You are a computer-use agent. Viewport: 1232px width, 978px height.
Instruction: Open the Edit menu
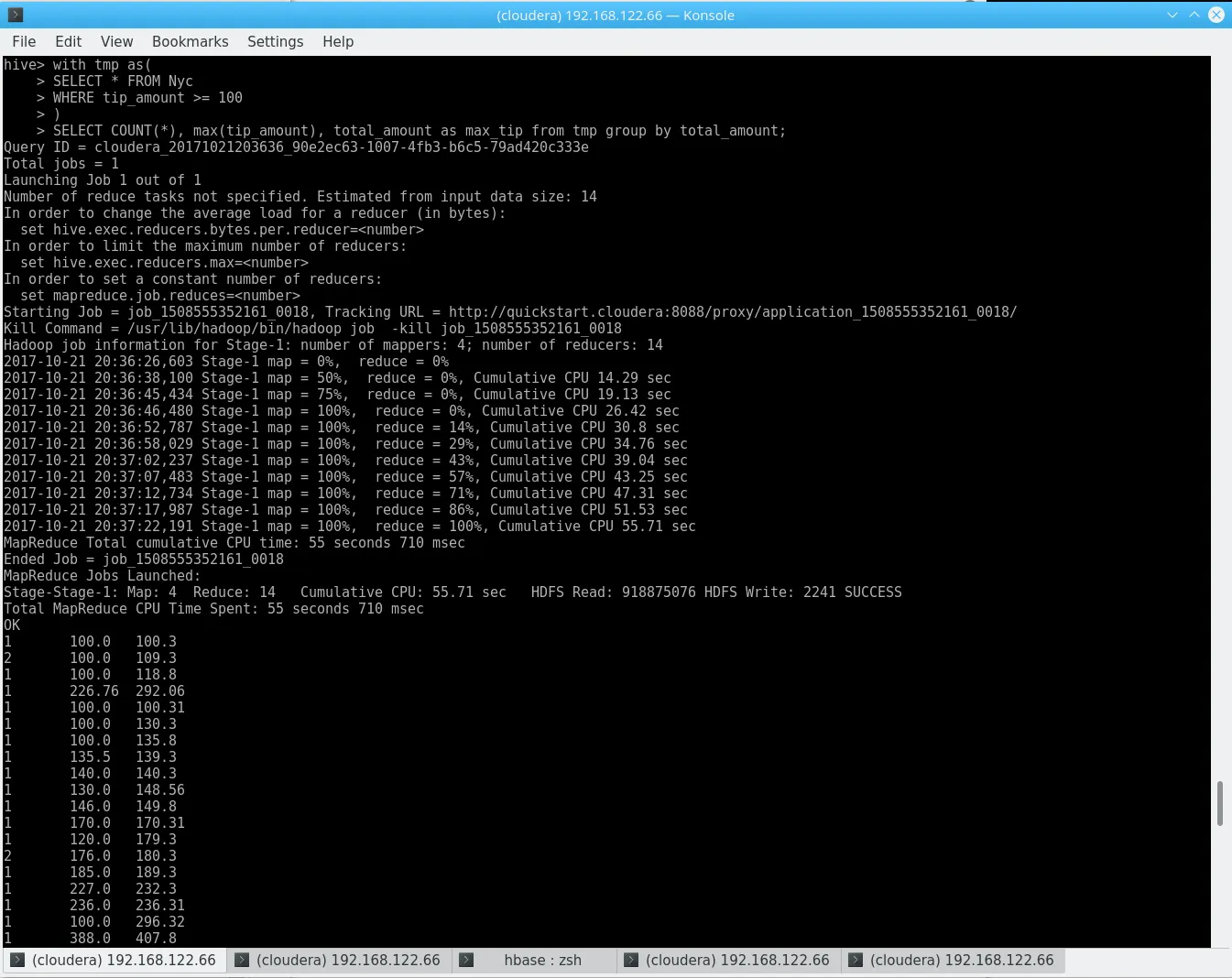68,41
